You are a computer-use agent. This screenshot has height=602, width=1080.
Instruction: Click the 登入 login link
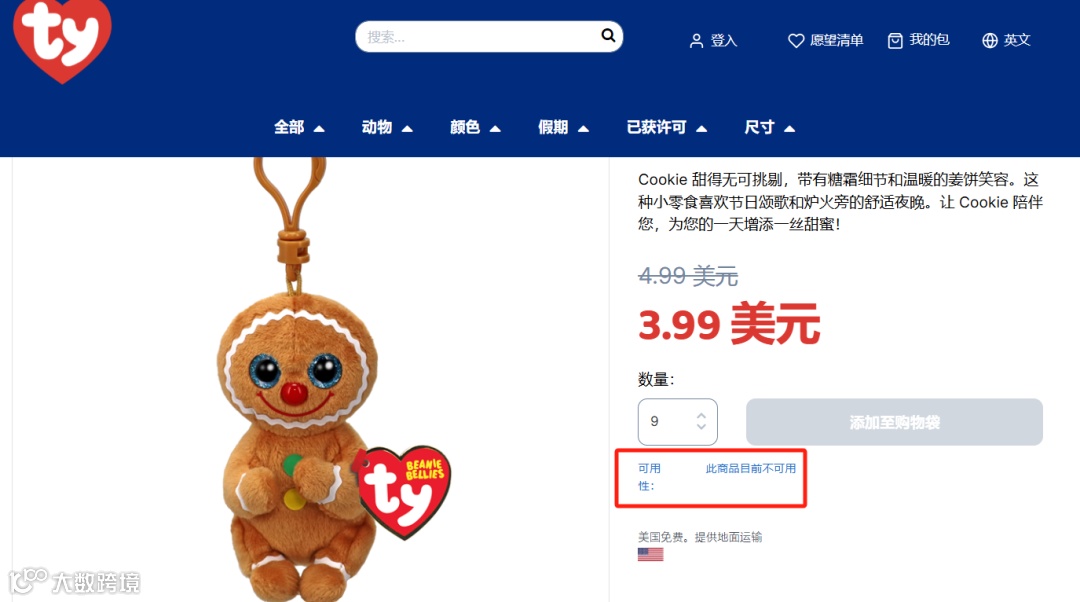point(723,41)
